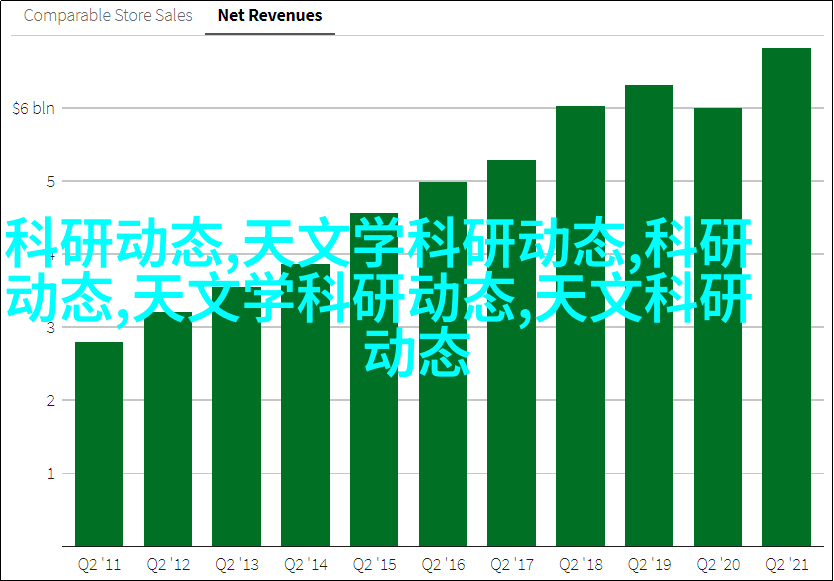Click the "Q2 '16" x-axis label
Screen dimensions: 834x581
pyautogui.click(x=443, y=563)
